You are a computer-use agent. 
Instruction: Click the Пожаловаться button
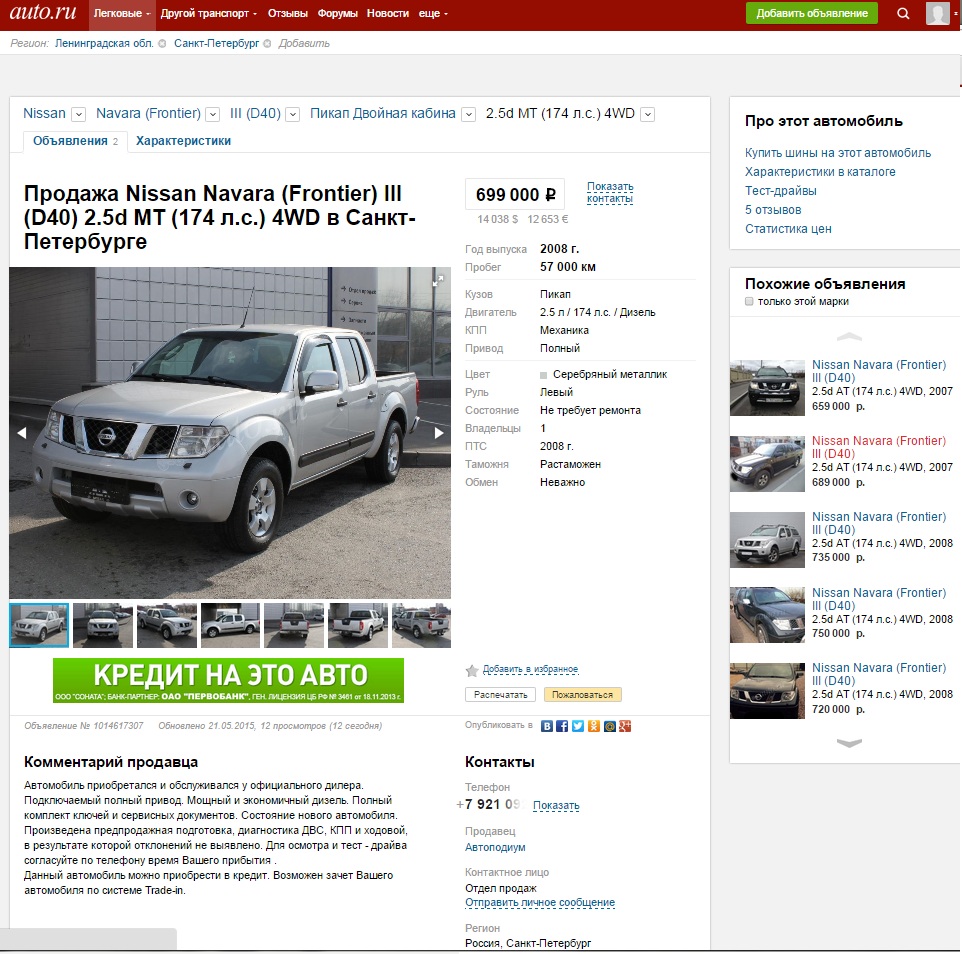pyautogui.click(x=582, y=695)
